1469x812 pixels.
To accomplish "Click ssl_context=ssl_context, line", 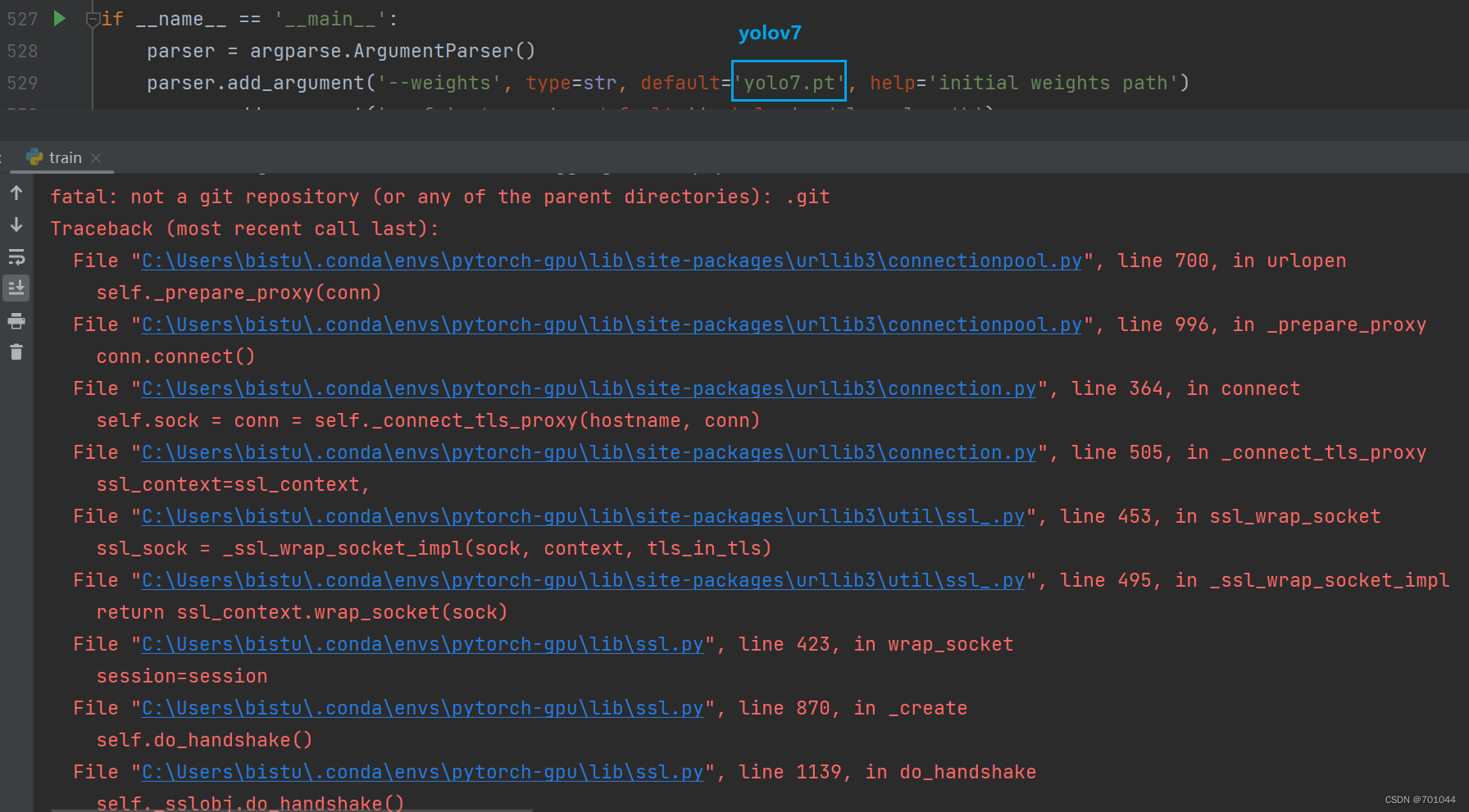I will click(x=233, y=484).
